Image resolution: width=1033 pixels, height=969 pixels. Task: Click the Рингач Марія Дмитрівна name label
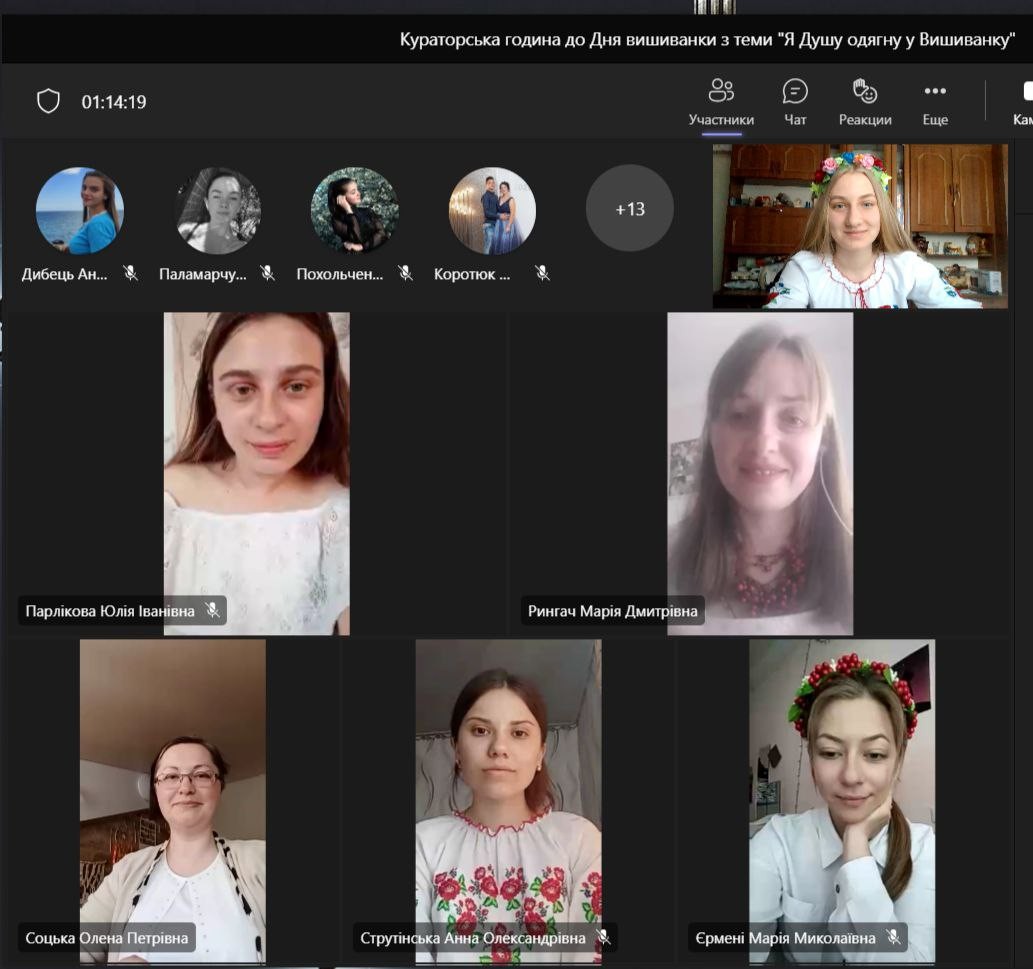point(613,611)
